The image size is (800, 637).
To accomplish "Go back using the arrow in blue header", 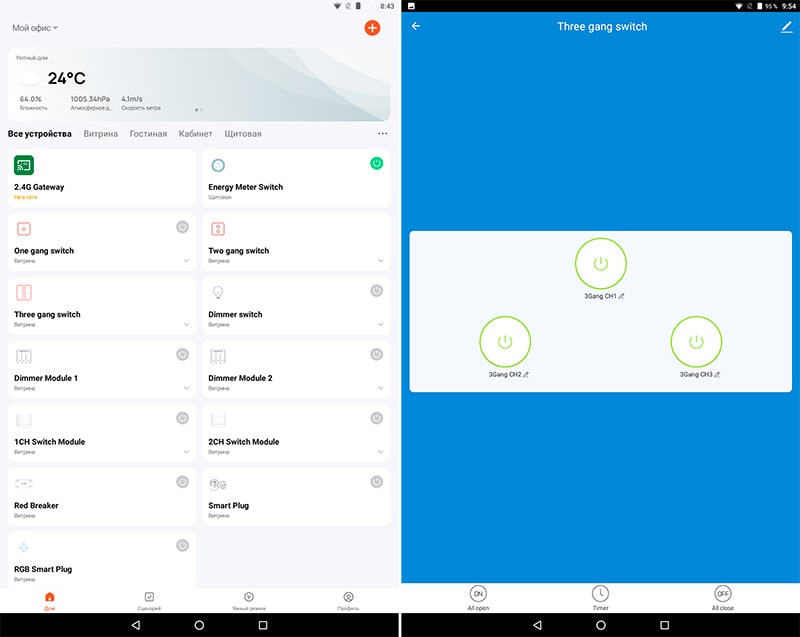I will (x=416, y=27).
